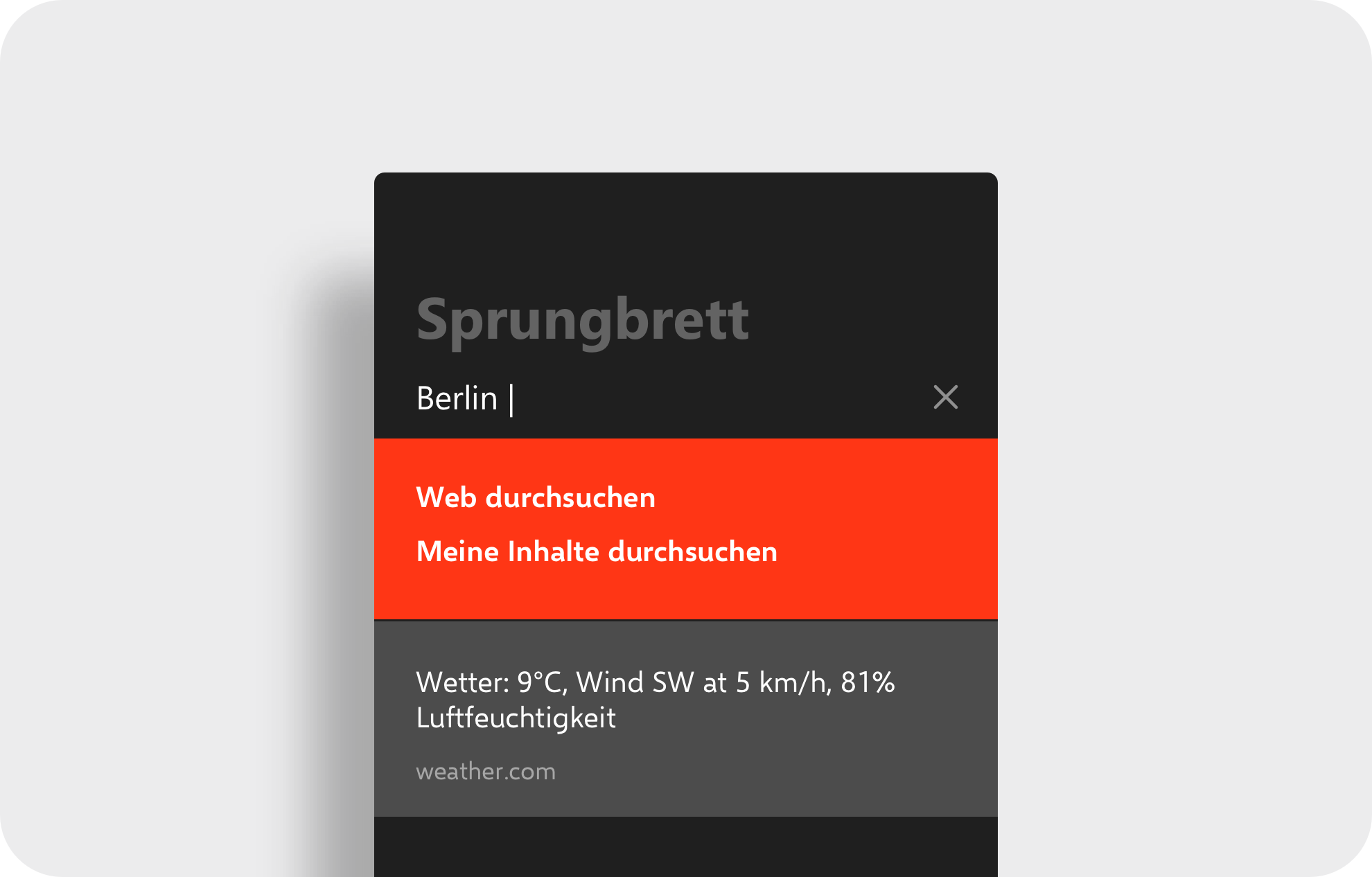Click the gray weather card beside weather.com
This screenshot has height=877, width=1372.
click(x=776, y=771)
